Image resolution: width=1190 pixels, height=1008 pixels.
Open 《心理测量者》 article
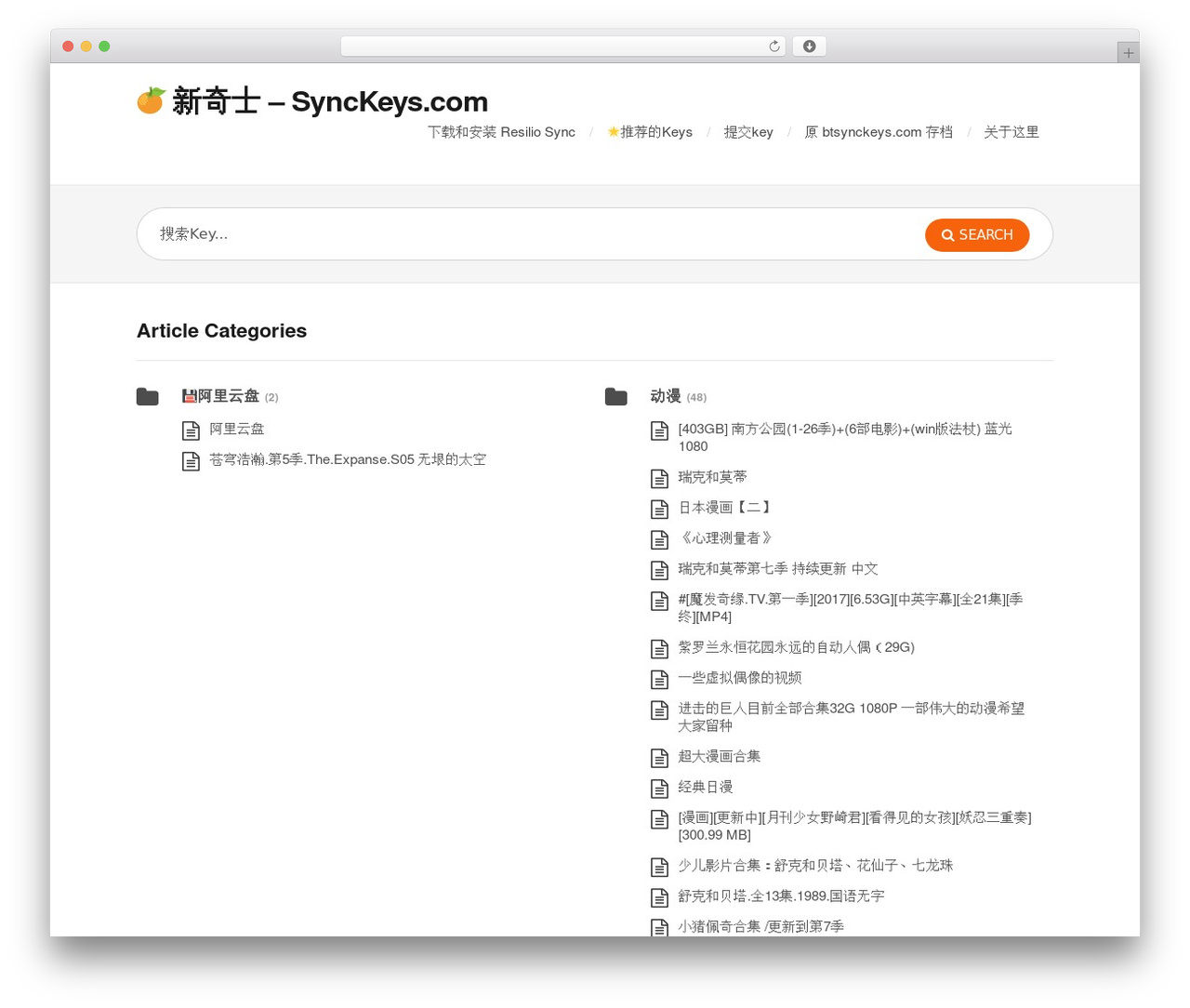pyautogui.click(x=726, y=538)
